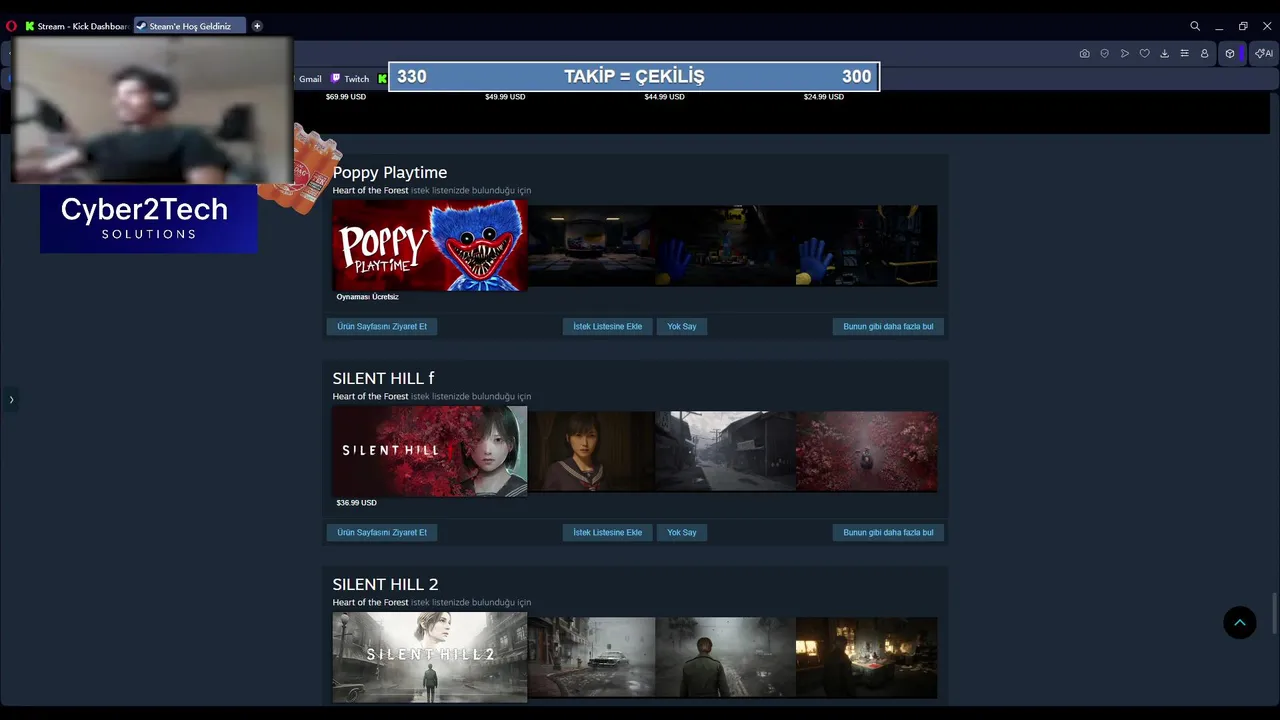Click the red flowers screenshot of SILENT HILL f
This screenshot has height=720, width=1280.
pos(867,451)
